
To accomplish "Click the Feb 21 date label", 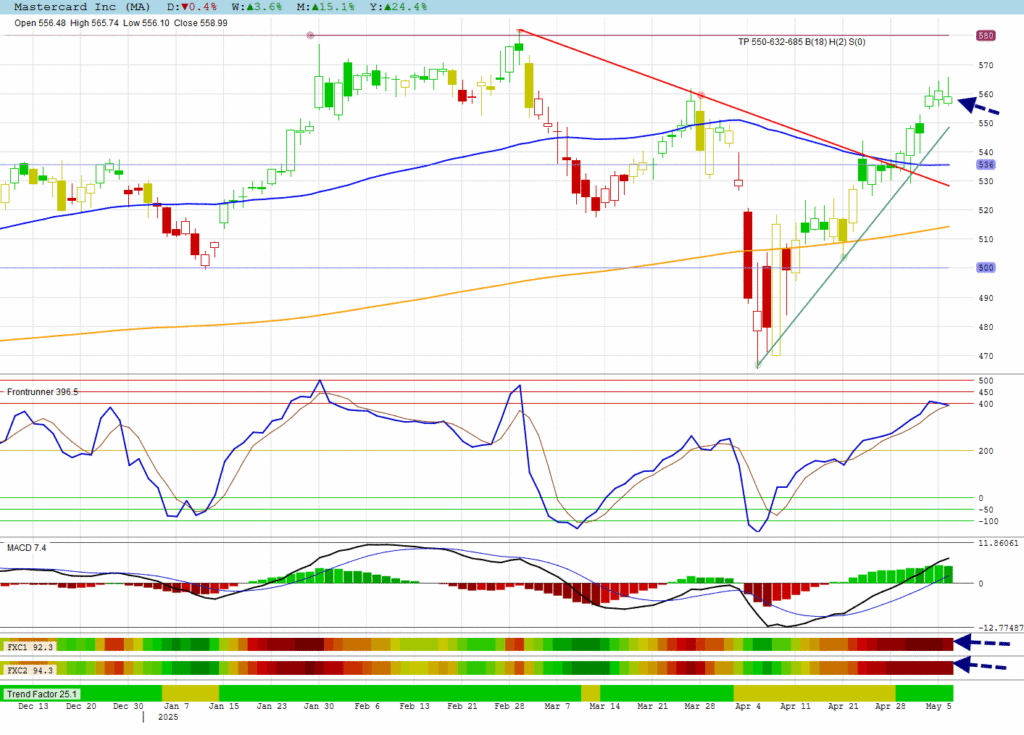I will tap(462, 706).
